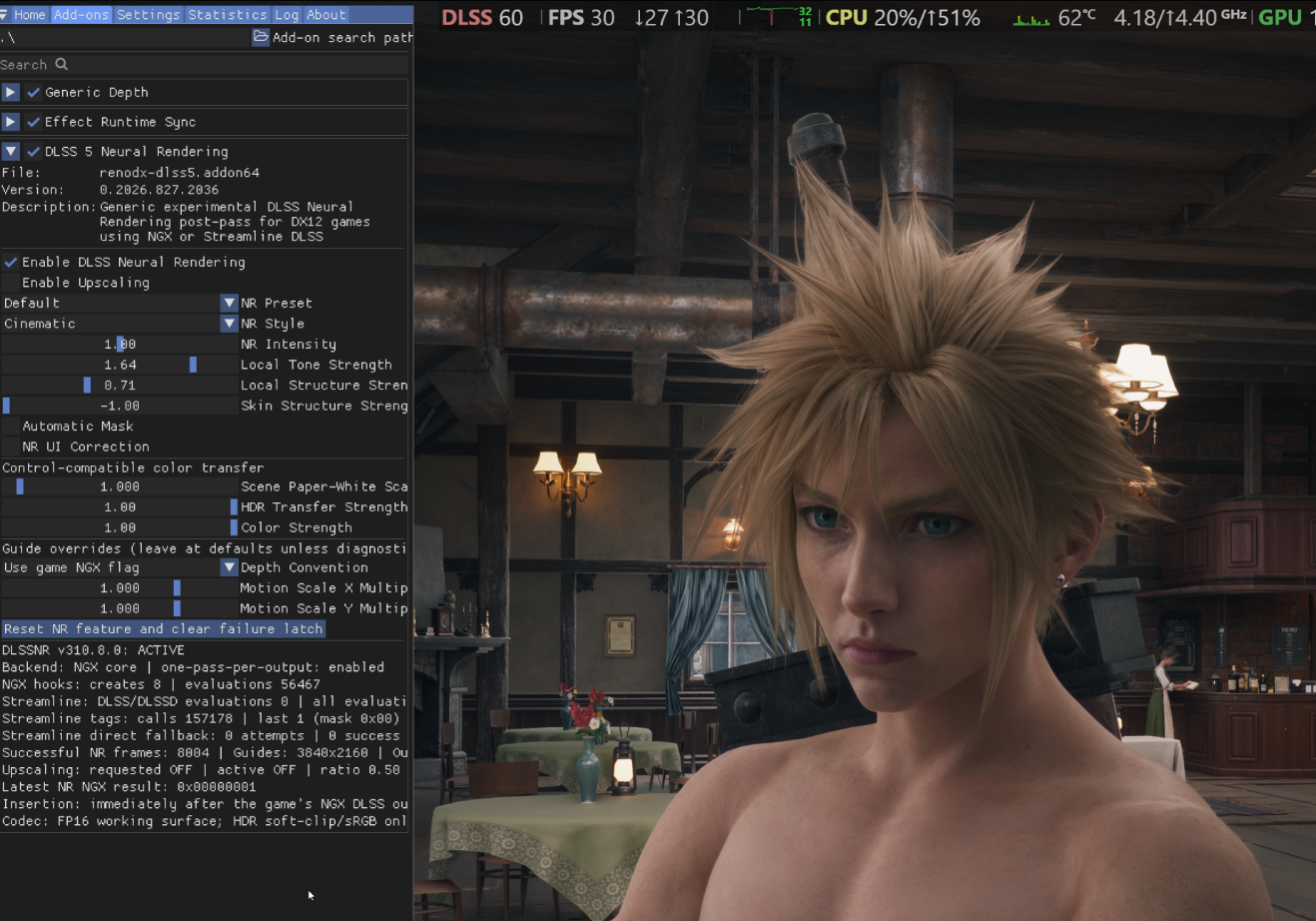Click the search magnifier icon
Screen dimensions: 1316x921
62,64
